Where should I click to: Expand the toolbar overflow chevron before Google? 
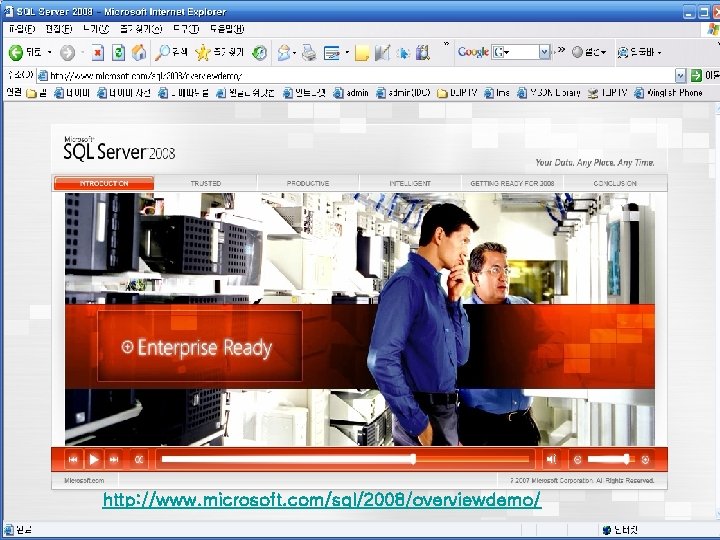(446, 44)
